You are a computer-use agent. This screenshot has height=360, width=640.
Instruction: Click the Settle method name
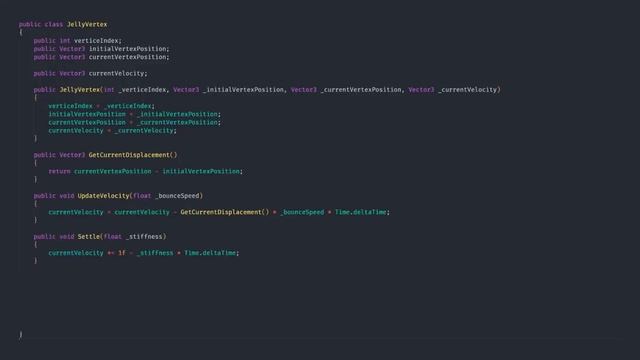89,237
